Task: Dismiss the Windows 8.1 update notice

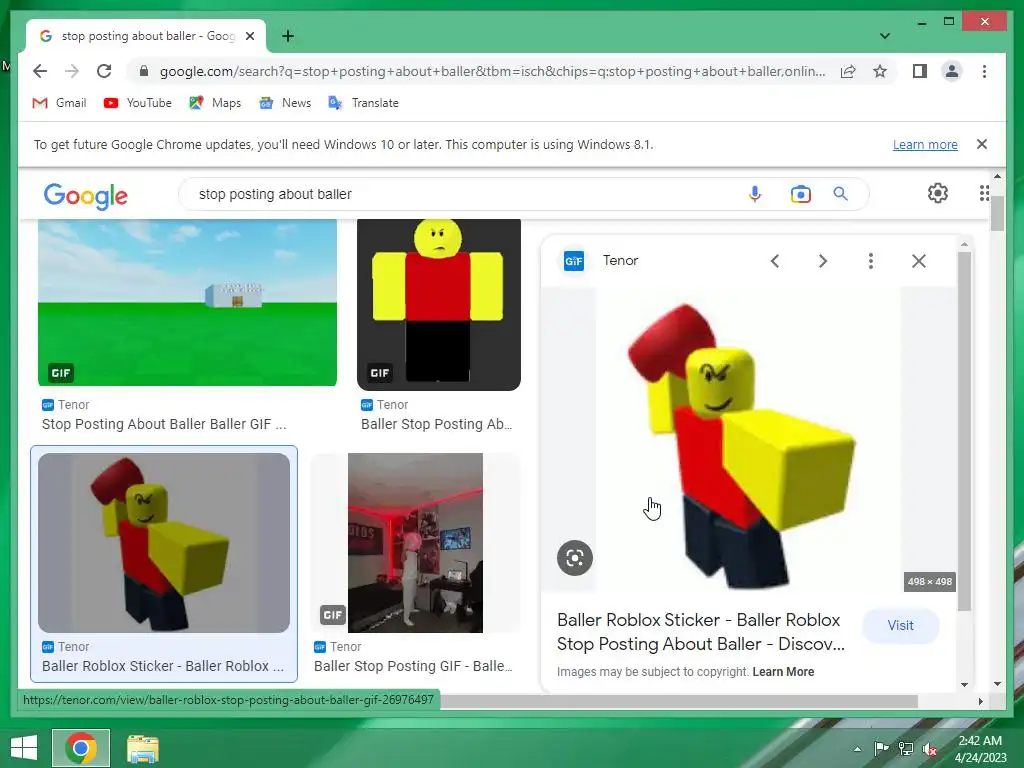Action: pyautogui.click(x=982, y=144)
